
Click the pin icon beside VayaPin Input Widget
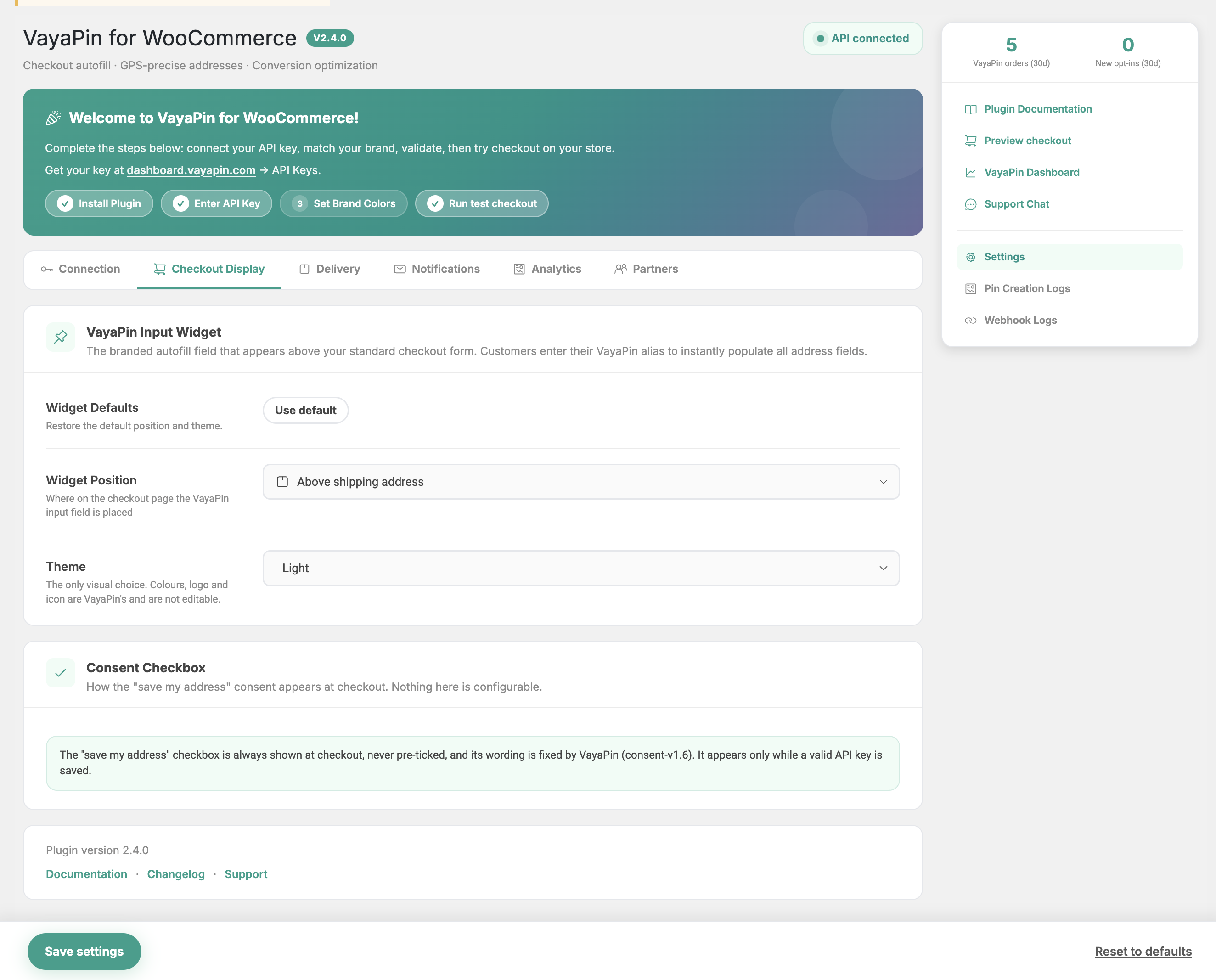click(x=61, y=337)
